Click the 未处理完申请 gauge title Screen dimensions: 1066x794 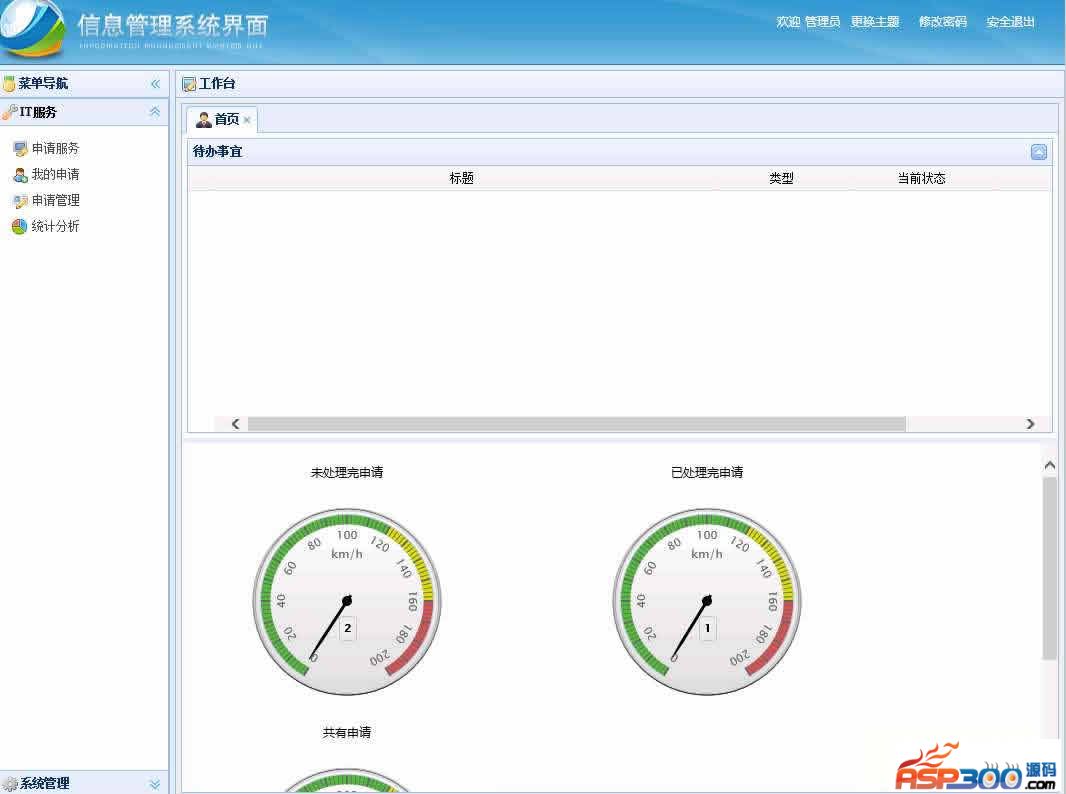pyautogui.click(x=347, y=472)
